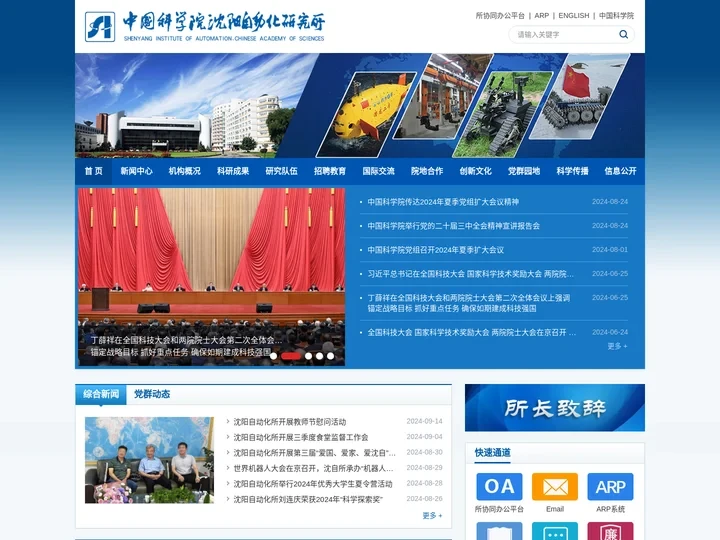Image resolution: width=720 pixels, height=540 pixels.
Task: Open the 中国科学院 top link
Action: point(616,16)
